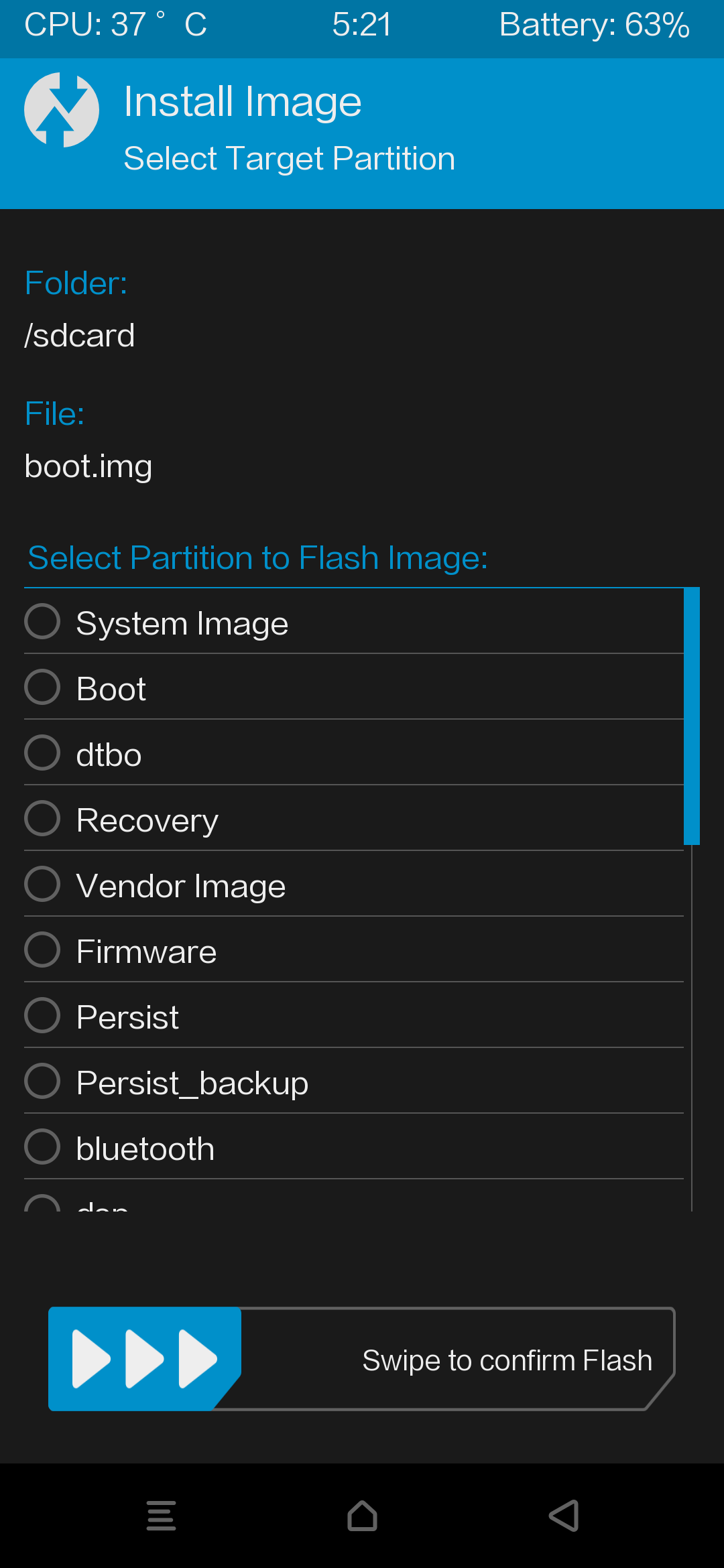Click the partition list scrollbar thumb
724x1568 pixels.
pos(692,716)
